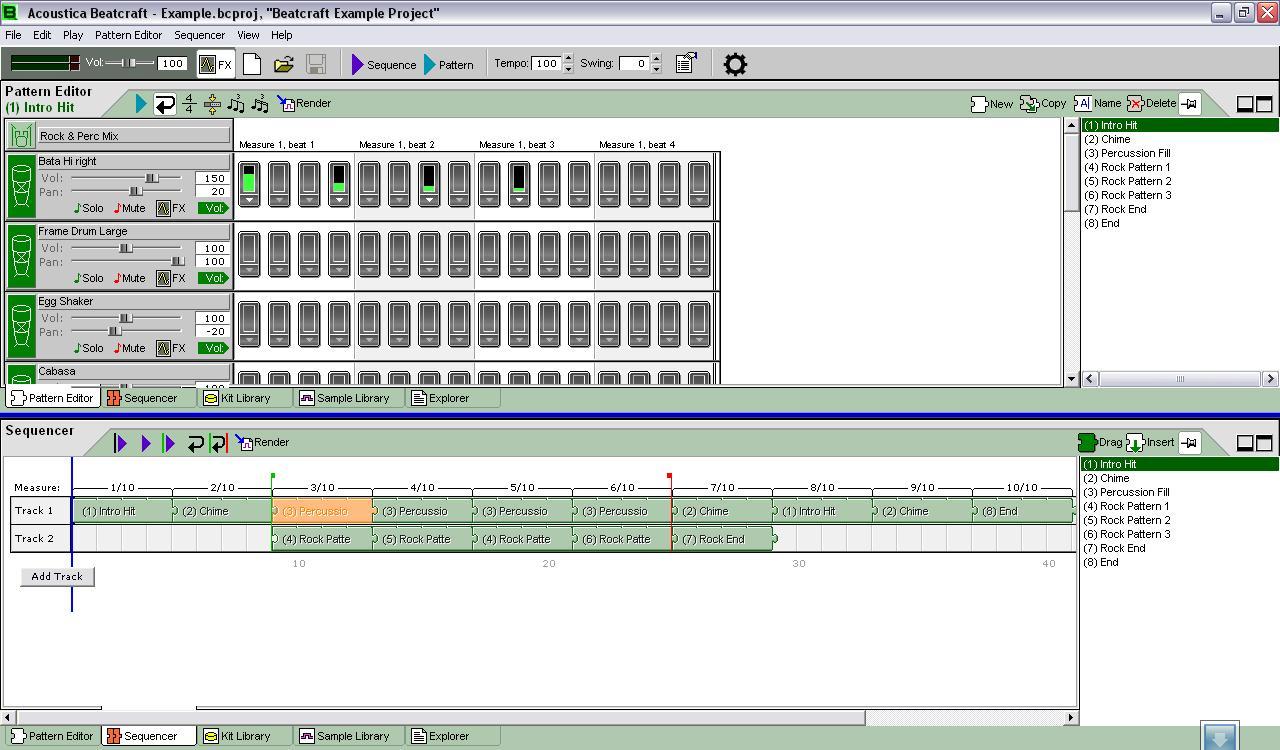Select (7) Rock End in lower pattern list
Viewport: 1280px width, 750px height.
click(x=1115, y=548)
